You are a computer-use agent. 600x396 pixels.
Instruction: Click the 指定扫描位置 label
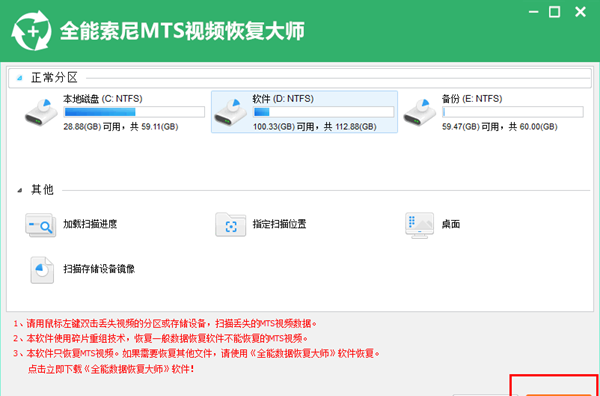(x=279, y=224)
